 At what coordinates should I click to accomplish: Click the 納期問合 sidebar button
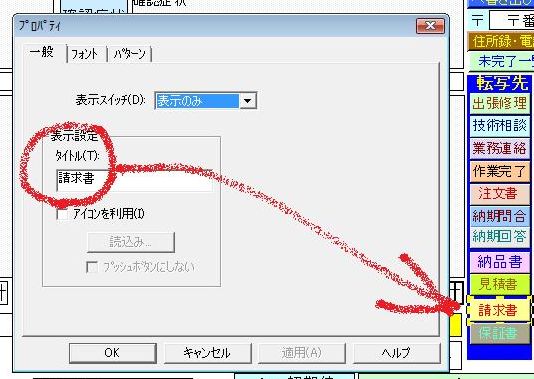[x=499, y=216]
